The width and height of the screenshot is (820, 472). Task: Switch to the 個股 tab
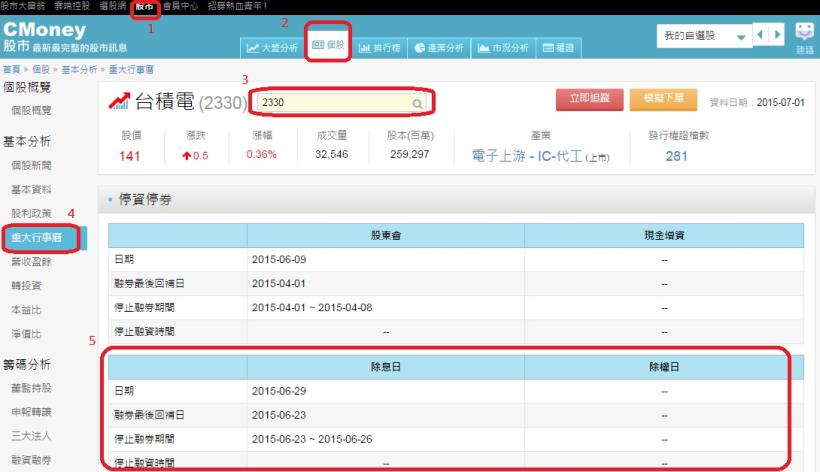328,45
